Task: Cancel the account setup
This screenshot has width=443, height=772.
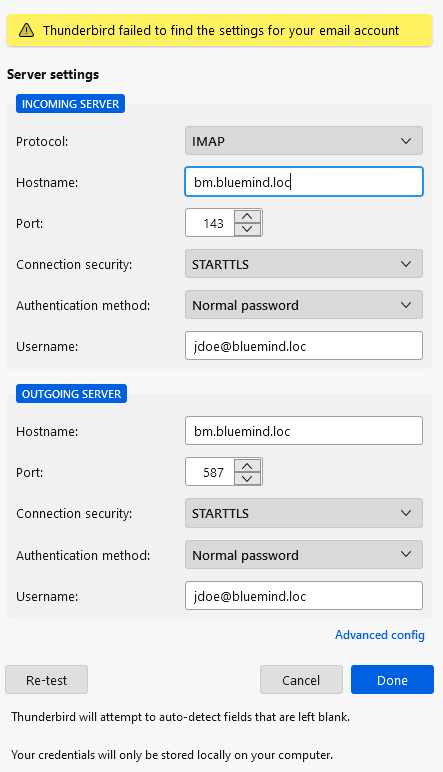Action: (301, 680)
